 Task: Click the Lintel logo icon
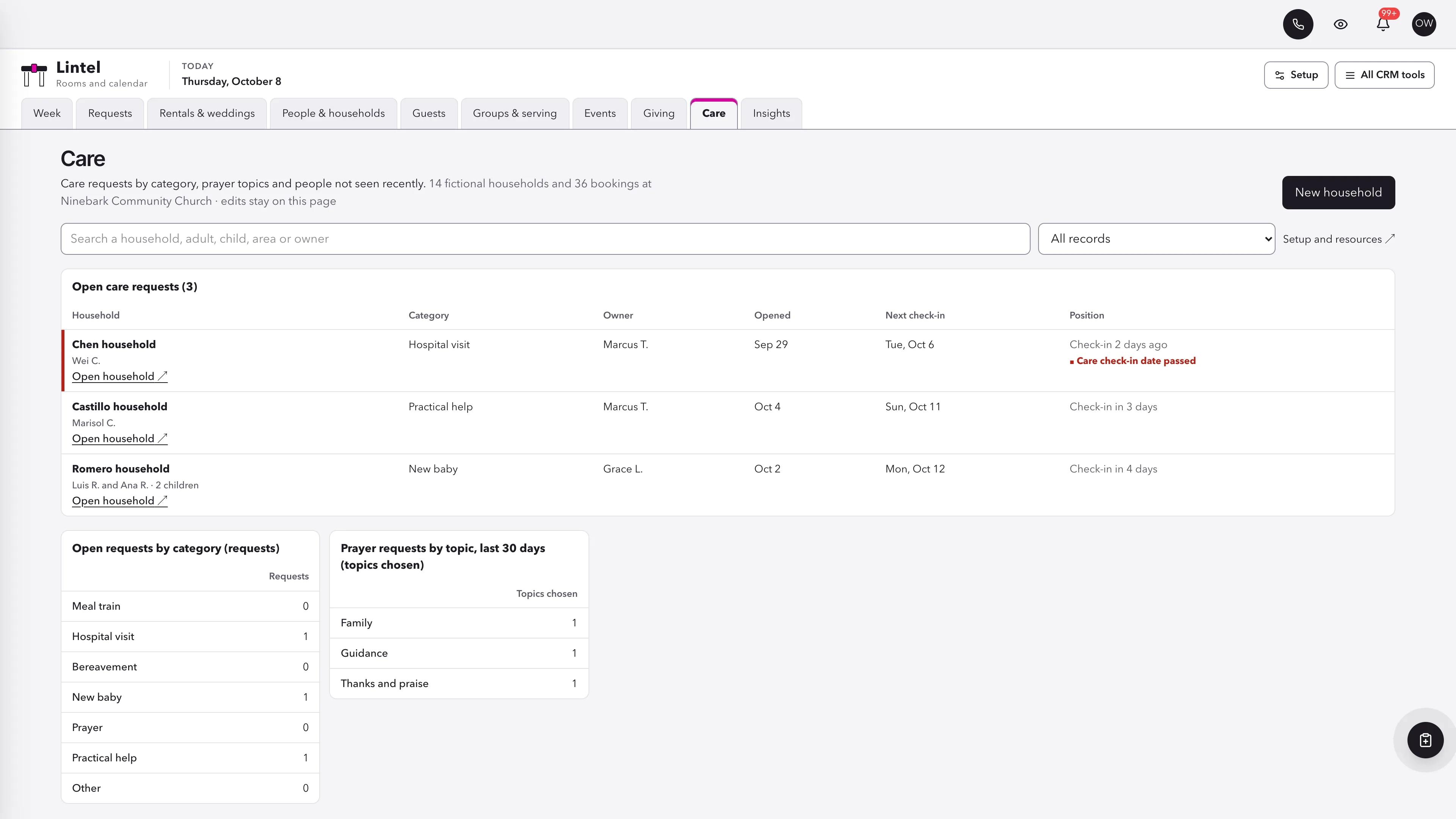coord(34,75)
